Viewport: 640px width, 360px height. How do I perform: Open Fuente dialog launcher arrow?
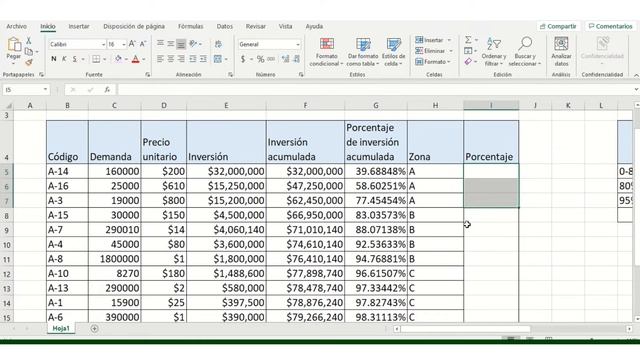(147, 75)
